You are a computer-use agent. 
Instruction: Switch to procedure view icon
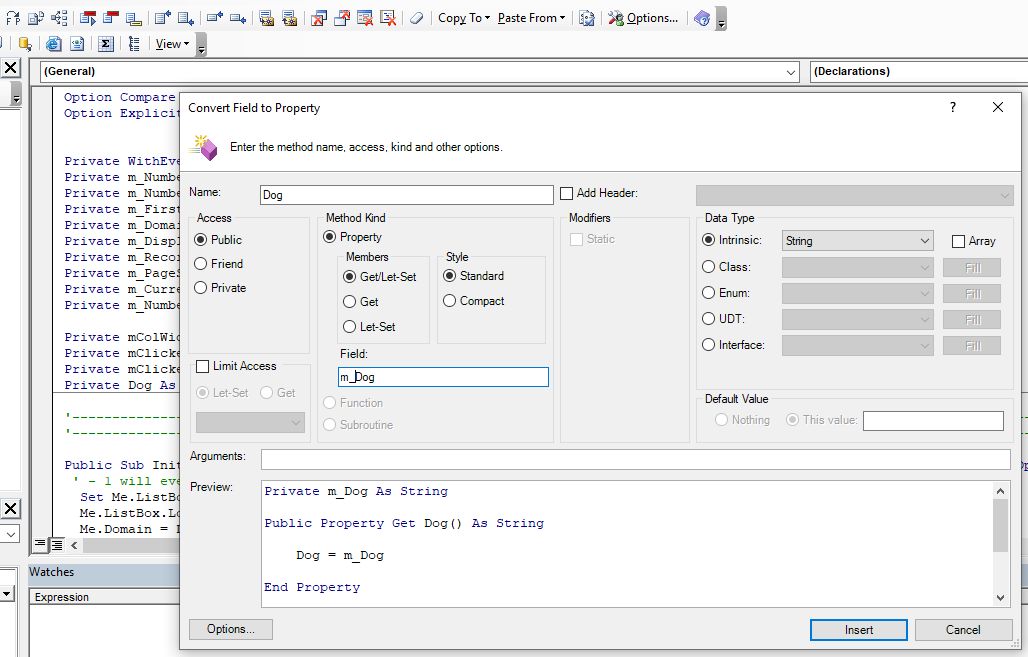coord(41,544)
